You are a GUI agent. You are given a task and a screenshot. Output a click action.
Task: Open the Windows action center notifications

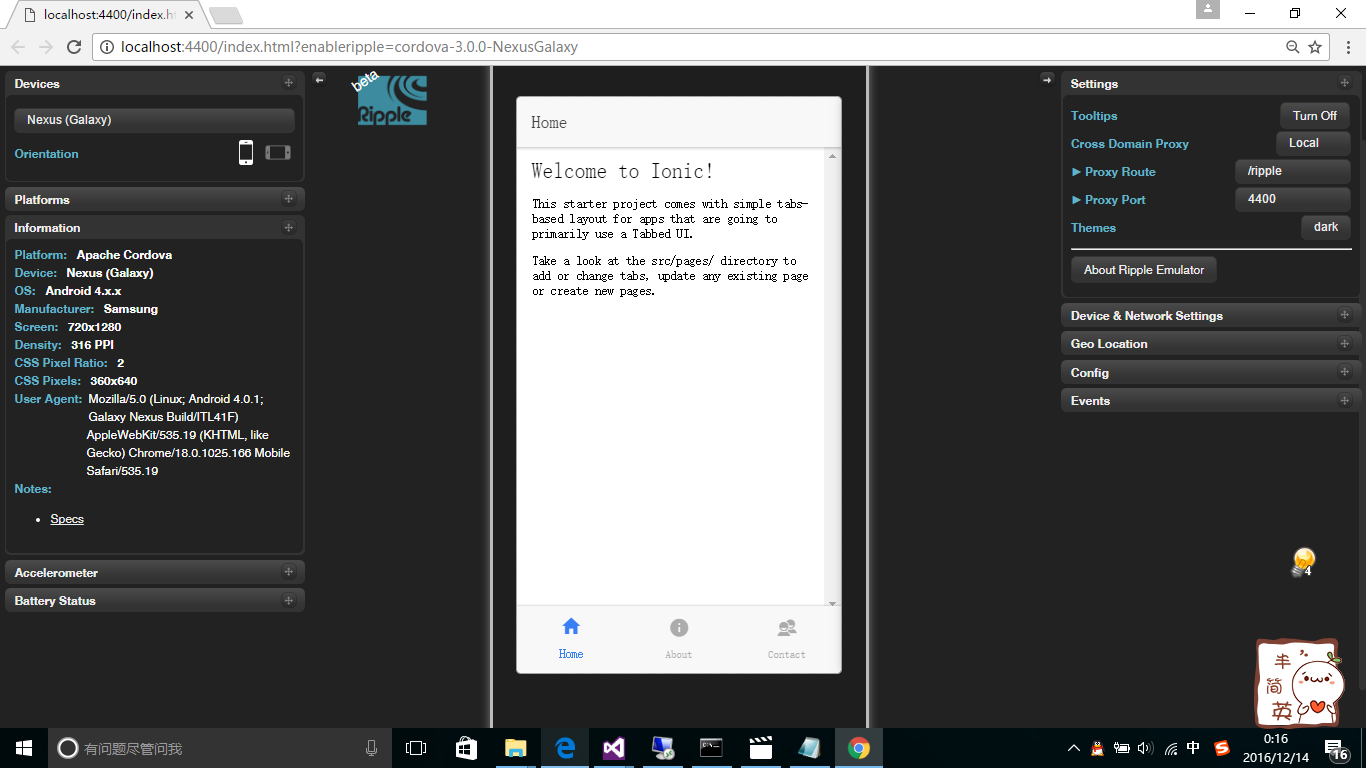(x=1336, y=749)
